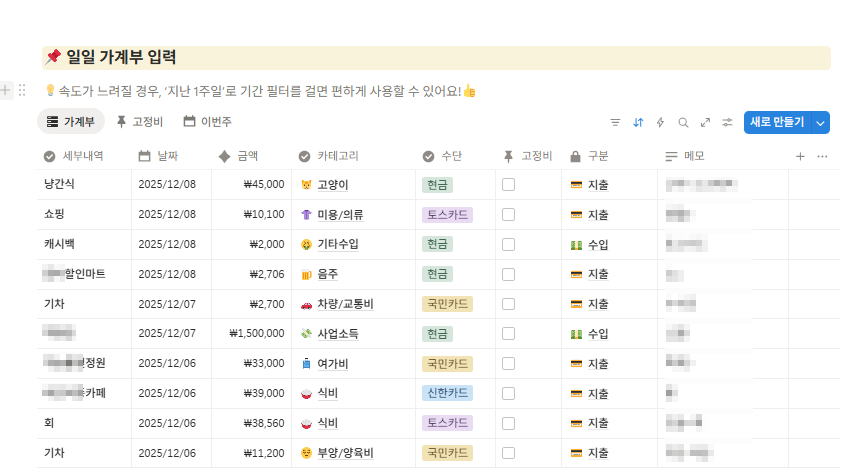
Task: Select the ₩1,500,000 amount cell
Action: tap(256, 334)
